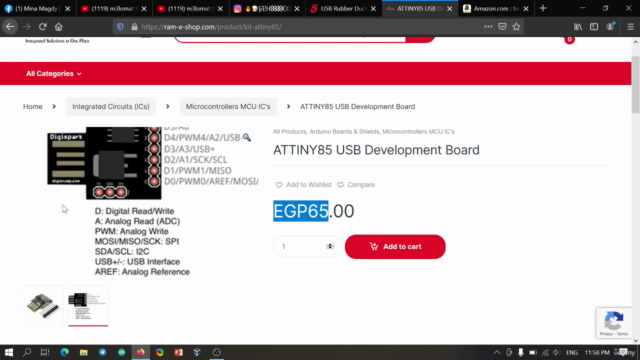
Task: Open the Firefox home page icon
Action: [59, 27]
